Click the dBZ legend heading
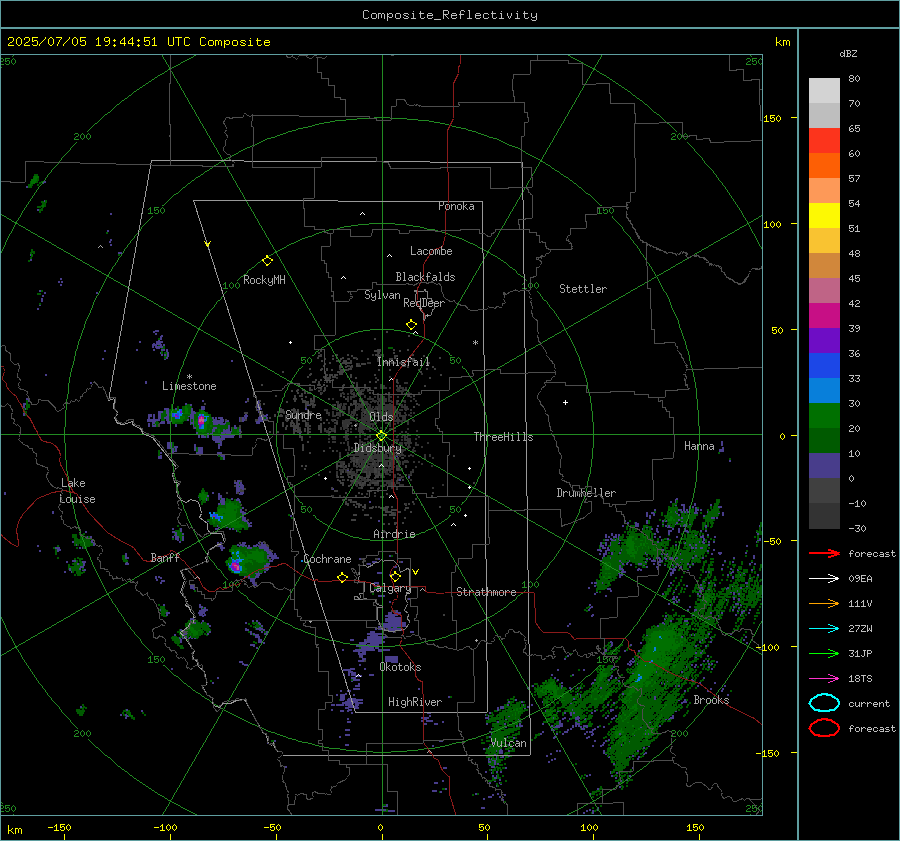 pyautogui.click(x=848, y=53)
